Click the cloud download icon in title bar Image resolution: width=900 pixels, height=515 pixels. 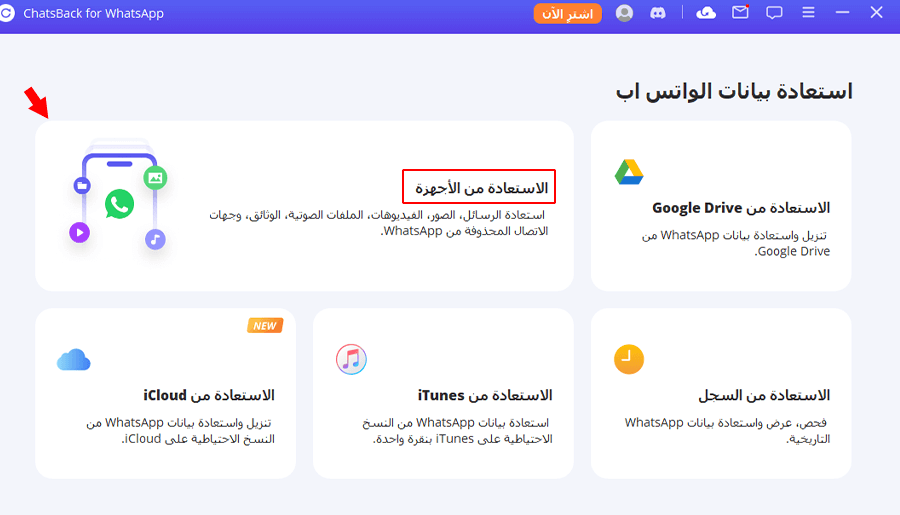(705, 13)
